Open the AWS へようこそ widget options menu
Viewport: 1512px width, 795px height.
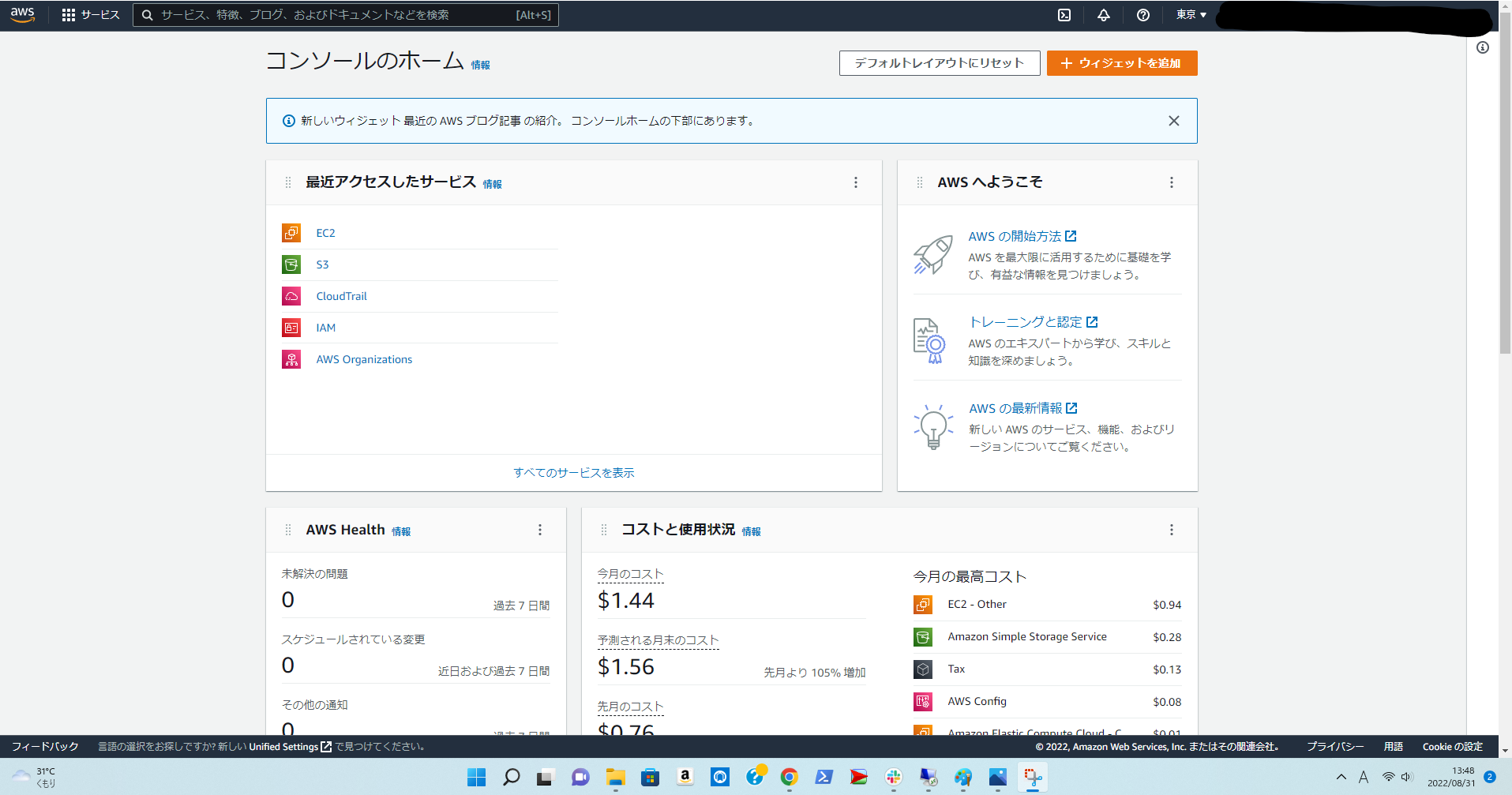(1172, 182)
